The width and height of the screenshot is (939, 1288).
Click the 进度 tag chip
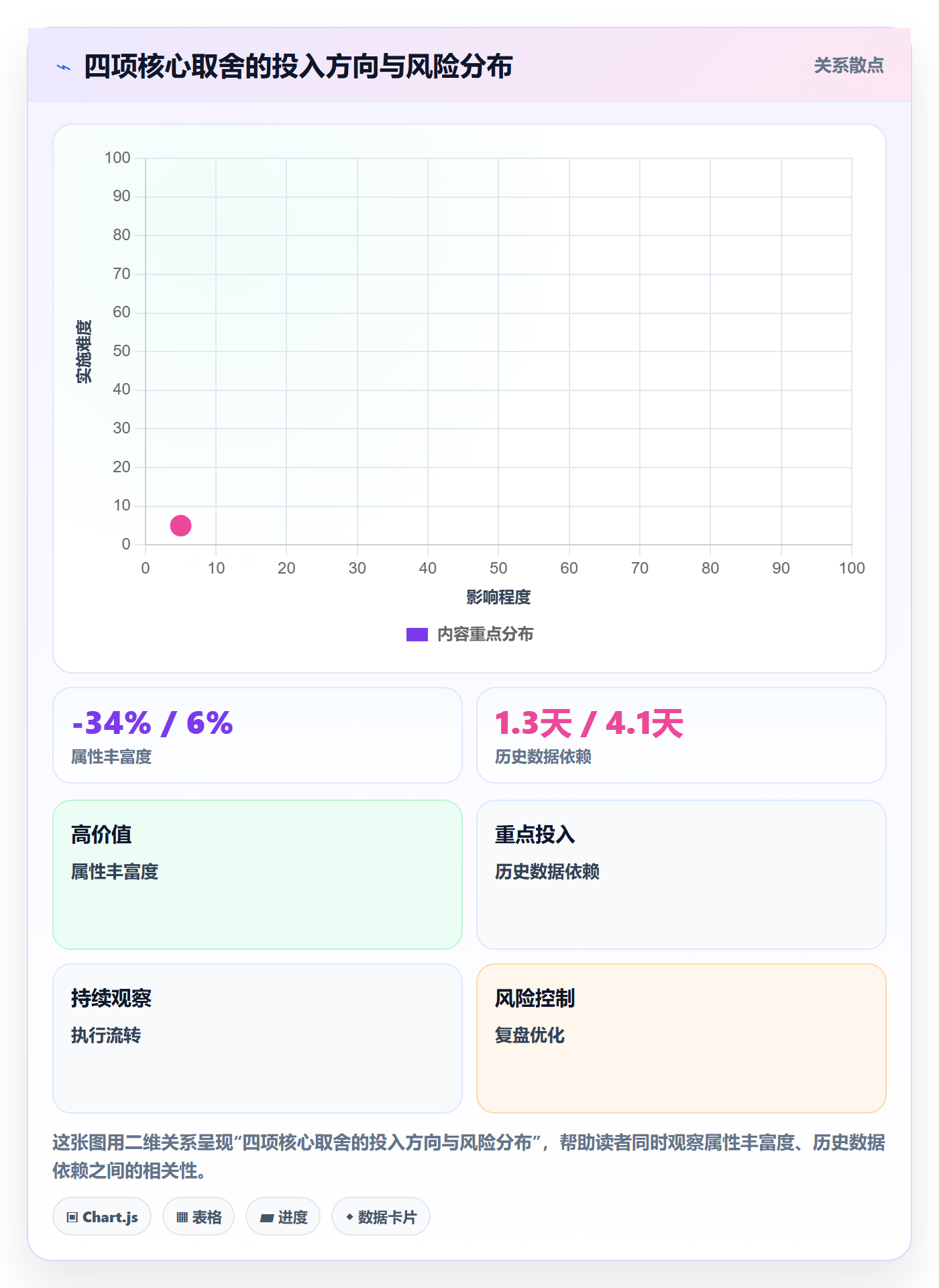click(x=283, y=1217)
